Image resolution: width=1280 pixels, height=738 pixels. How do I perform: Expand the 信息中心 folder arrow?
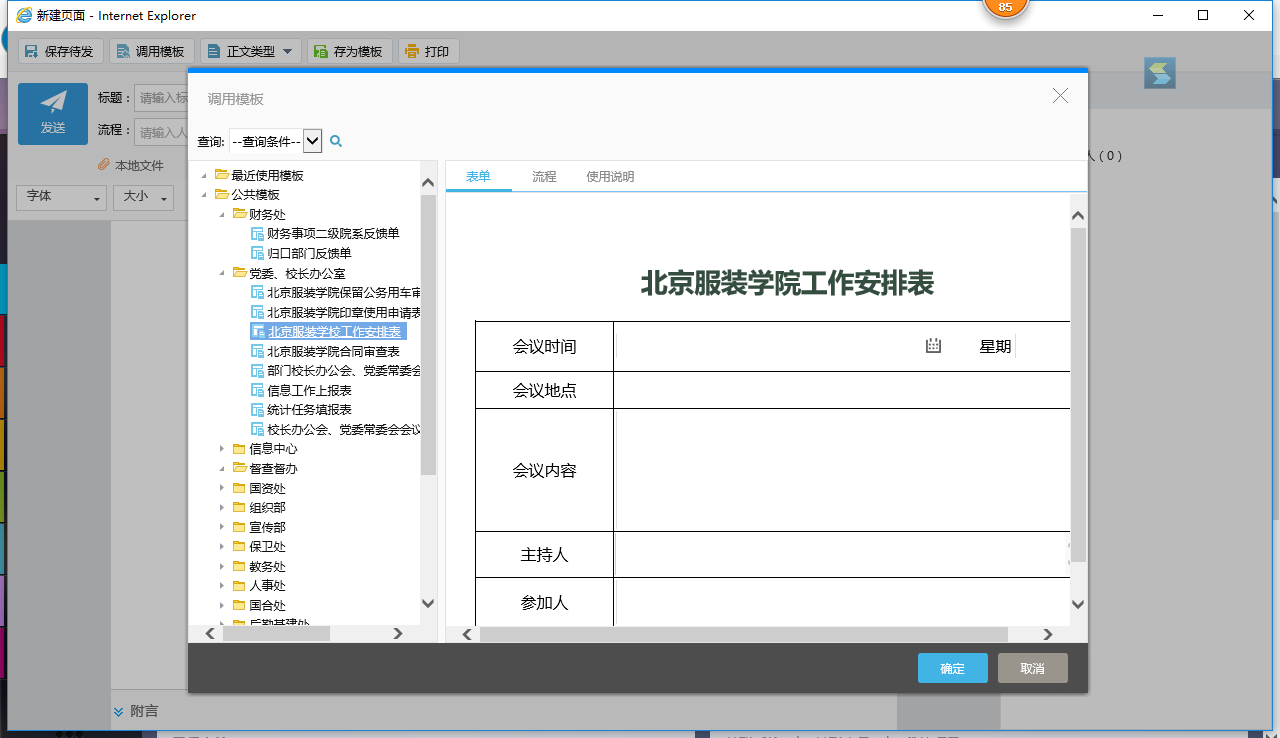222,448
